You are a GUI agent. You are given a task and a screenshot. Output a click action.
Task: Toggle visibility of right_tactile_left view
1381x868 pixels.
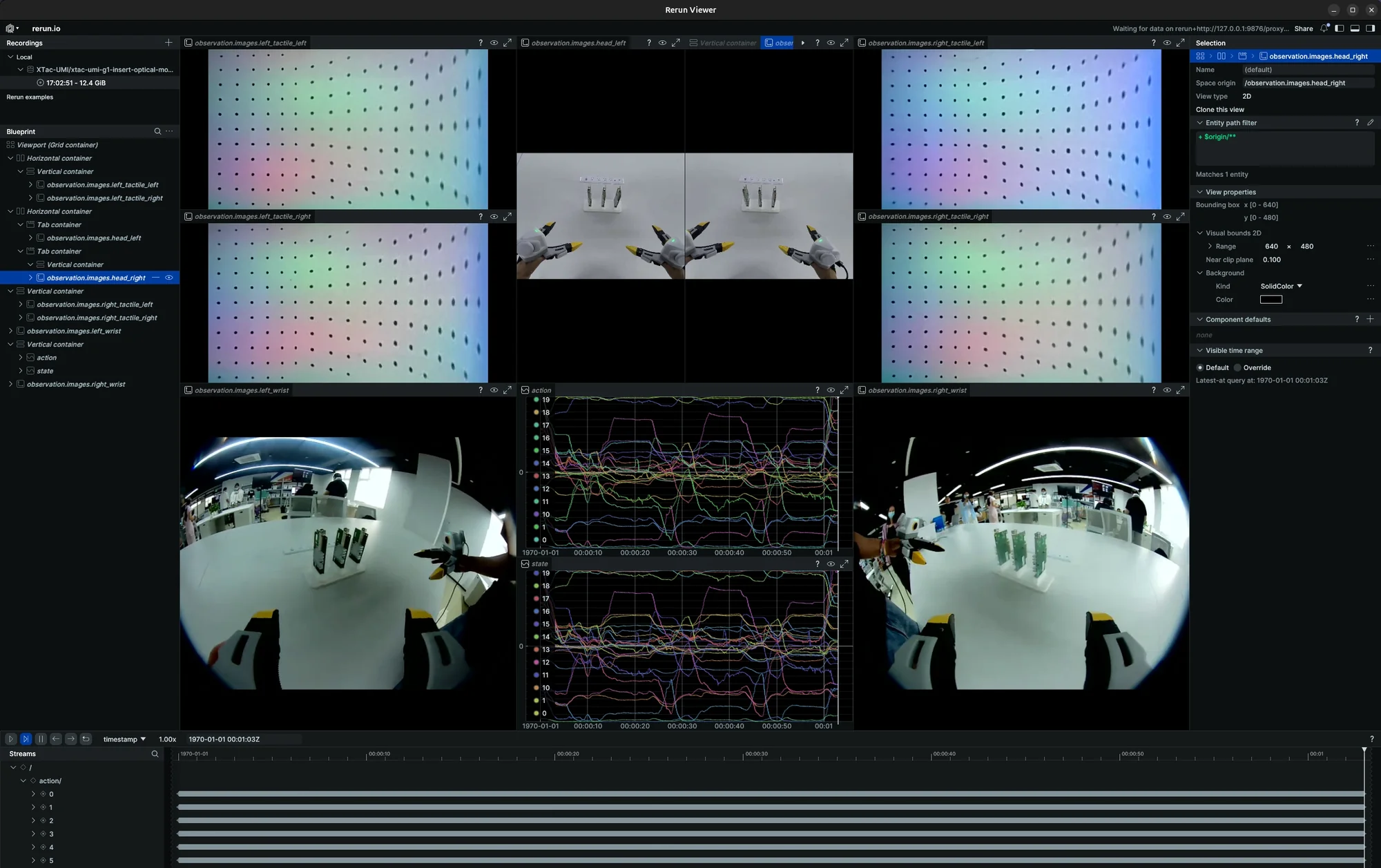tap(1167, 43)
